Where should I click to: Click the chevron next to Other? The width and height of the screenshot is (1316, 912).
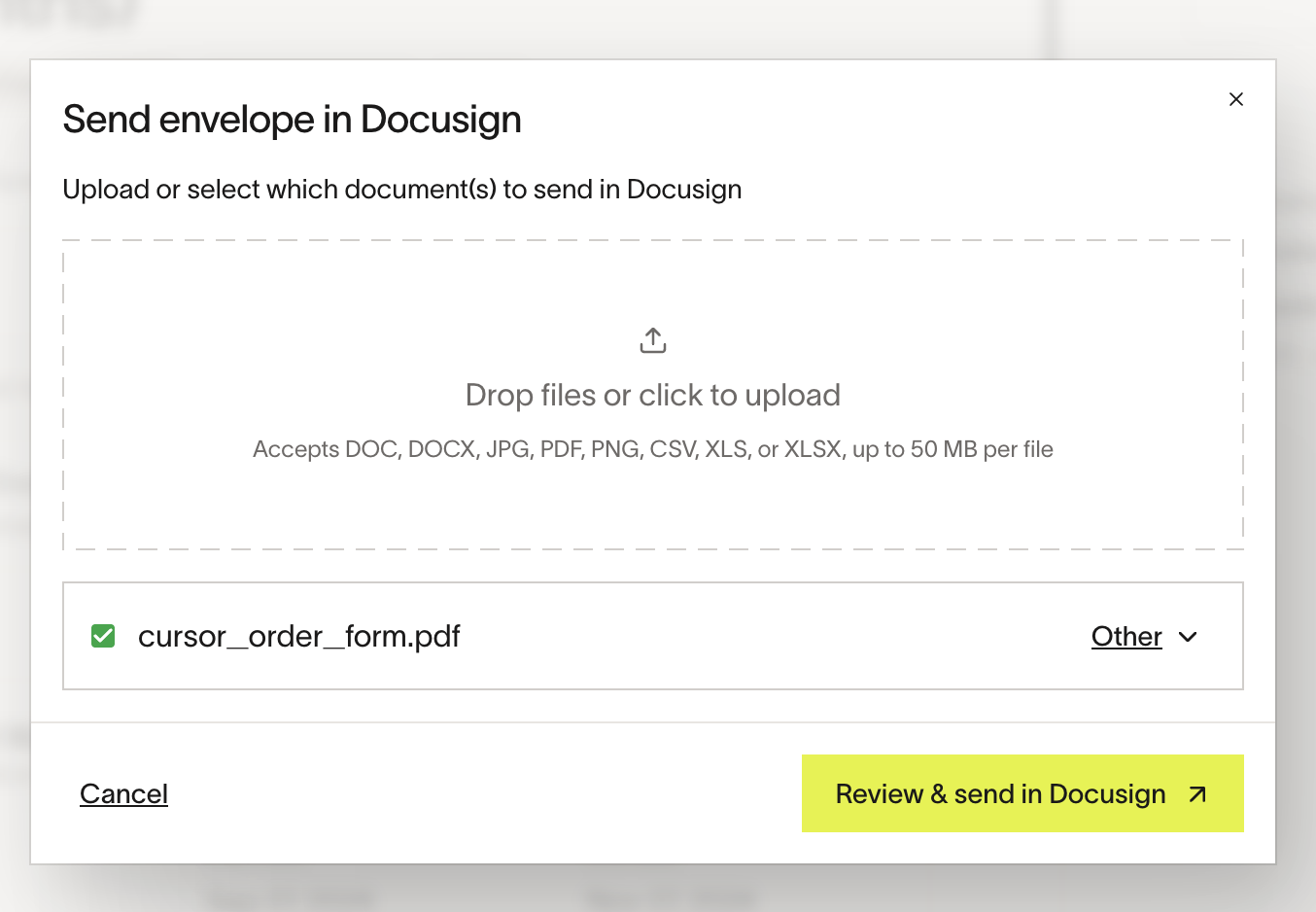pyautogui.click(x=1188, y=637)
